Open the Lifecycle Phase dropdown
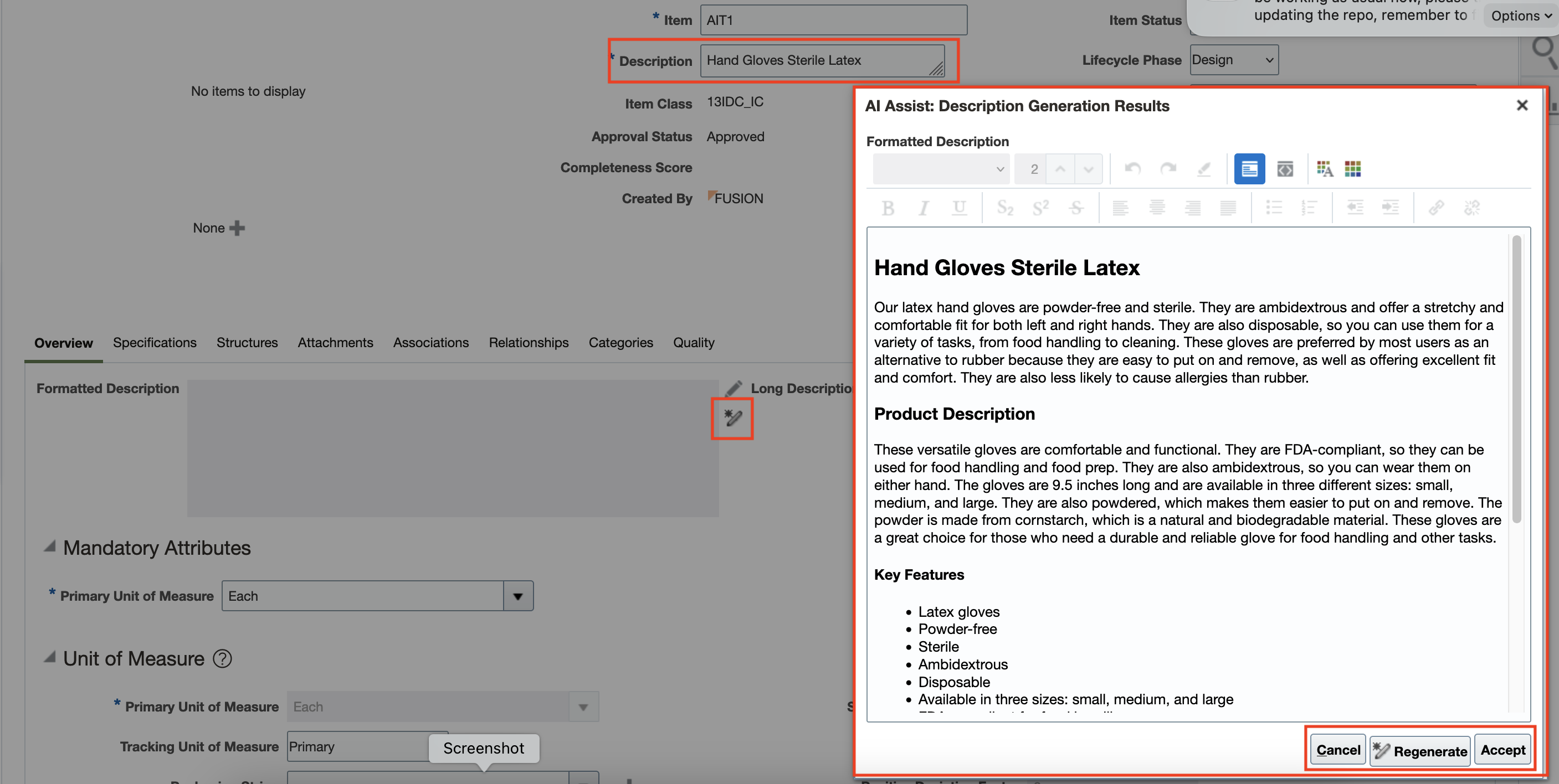 (1233, 60)
